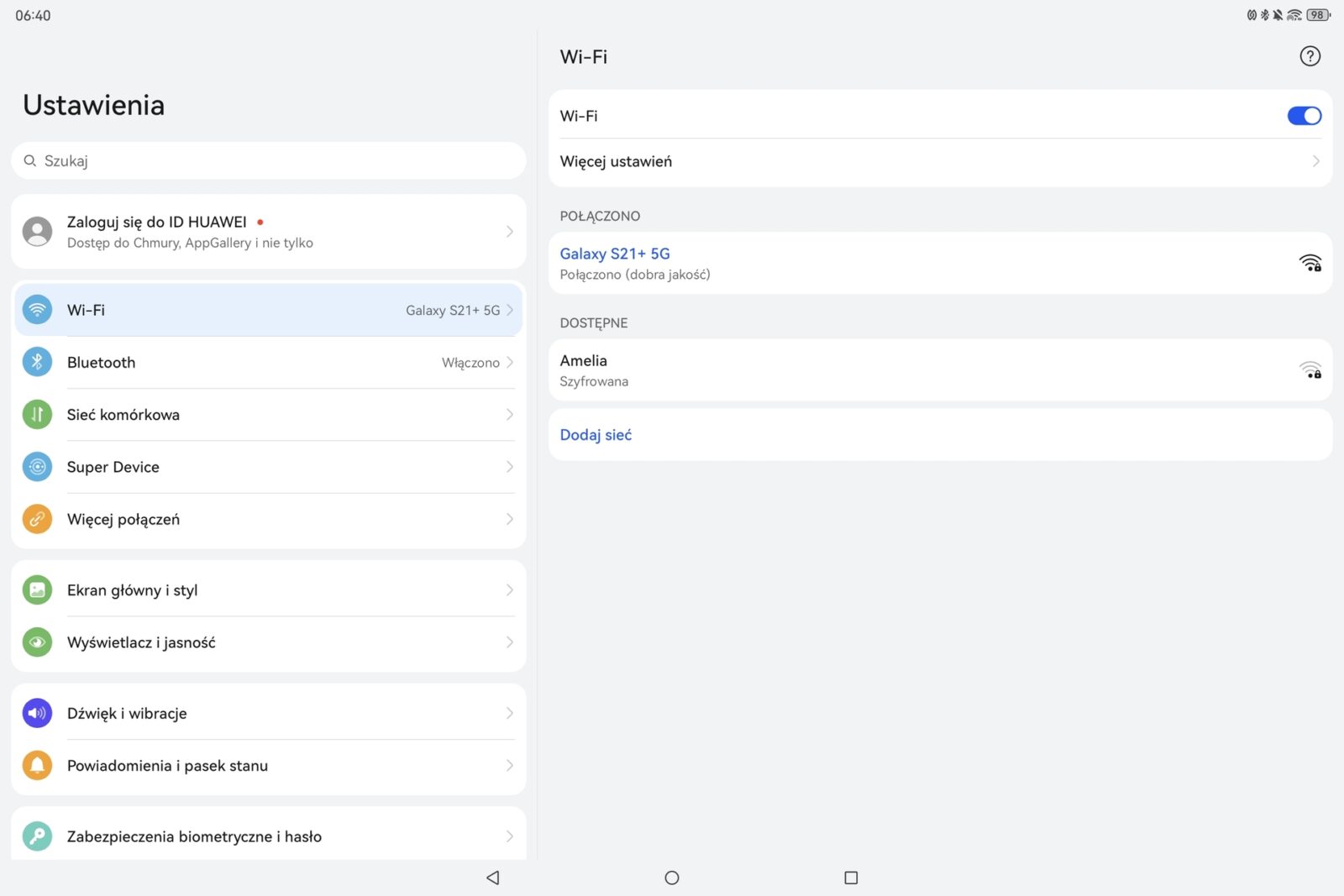This screenshot has height=896, width=1344.
Task: Click the Wi-Fi icon in settings list
Action: click(37, 310)
